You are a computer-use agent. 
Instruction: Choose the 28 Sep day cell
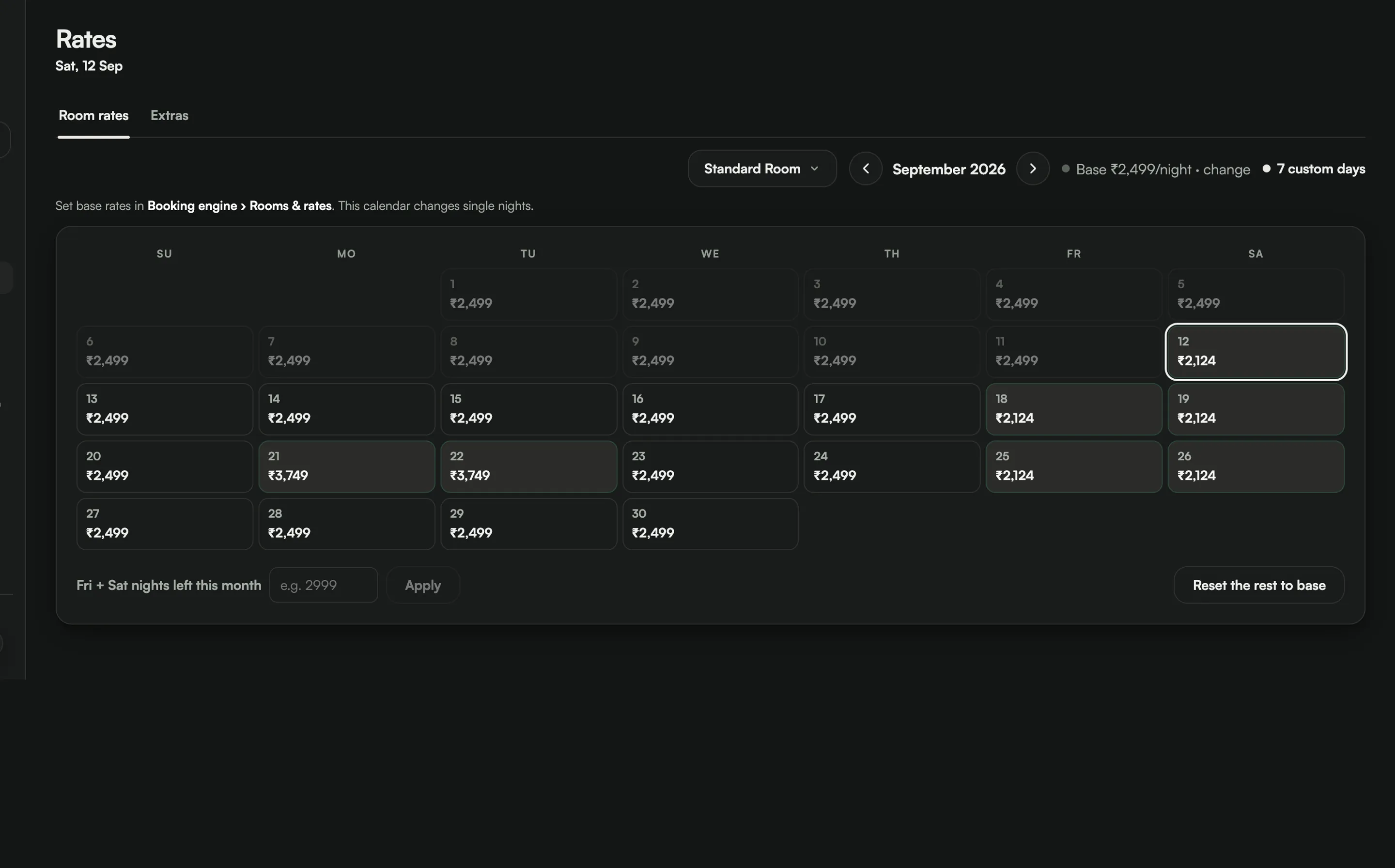pyautogui.click(x=347, y=524)
